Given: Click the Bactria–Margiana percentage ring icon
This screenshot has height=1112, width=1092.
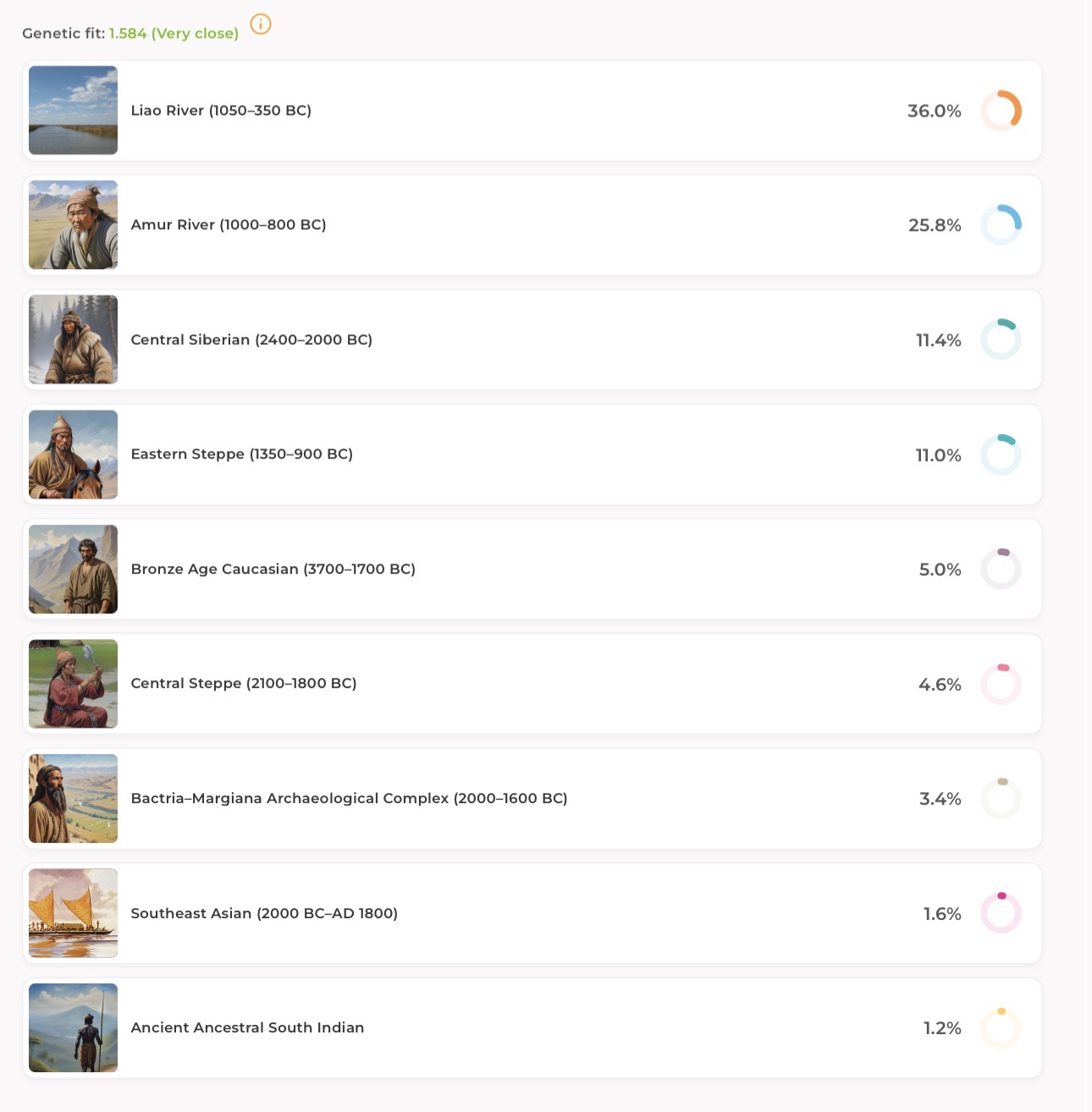Looking at the screenshot, I should [1001, 798].
